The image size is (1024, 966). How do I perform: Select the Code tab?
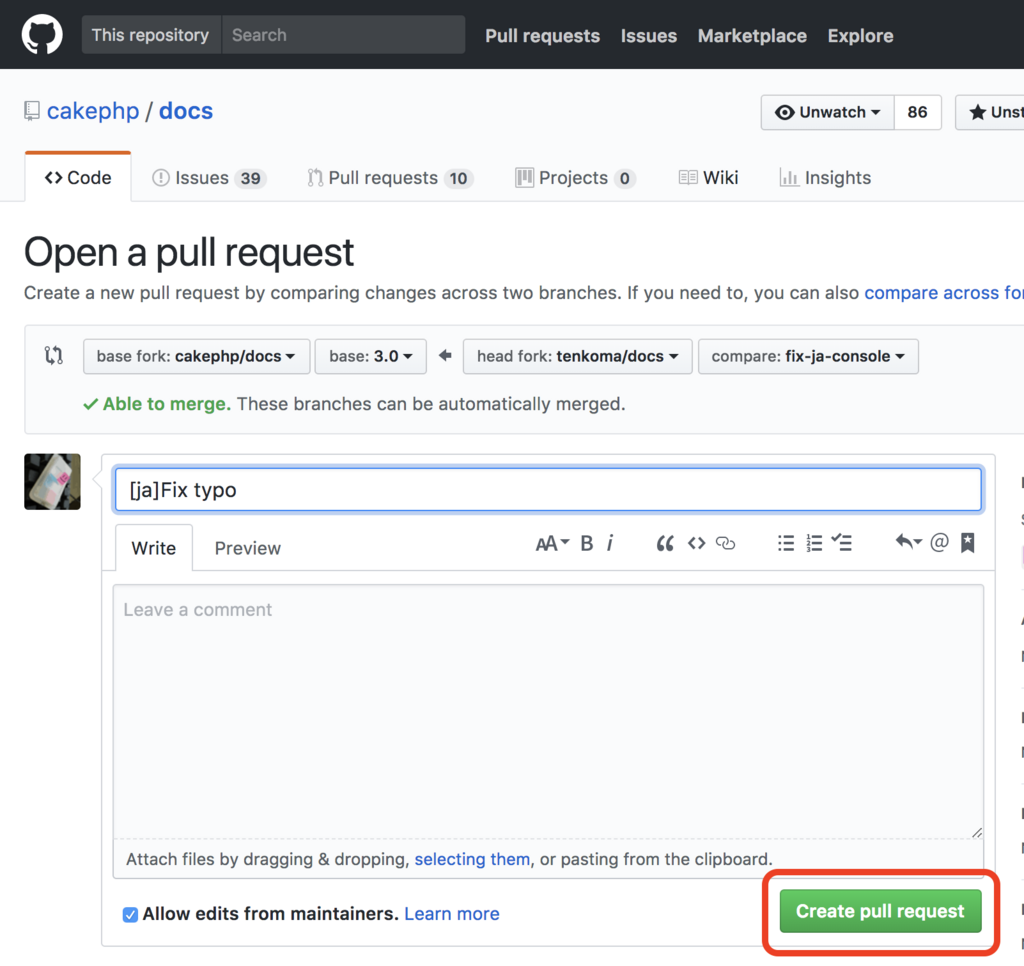point(78,178)
